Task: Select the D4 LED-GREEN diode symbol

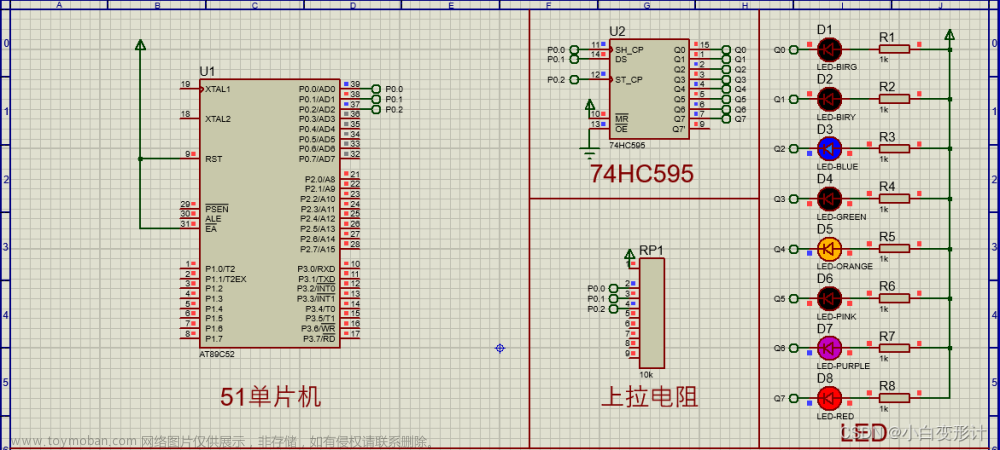Action: (x=829, y=198)
